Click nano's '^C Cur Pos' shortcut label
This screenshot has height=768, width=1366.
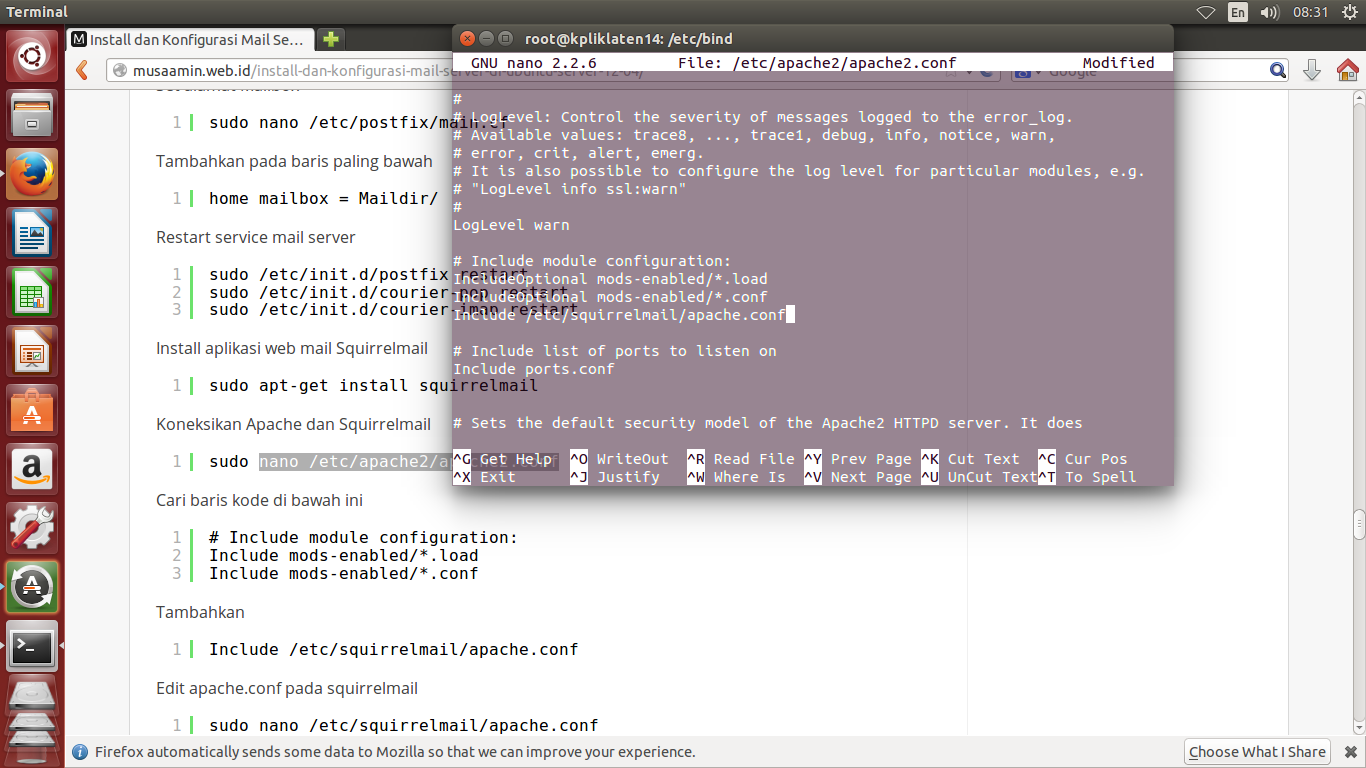click(1083, 459)
